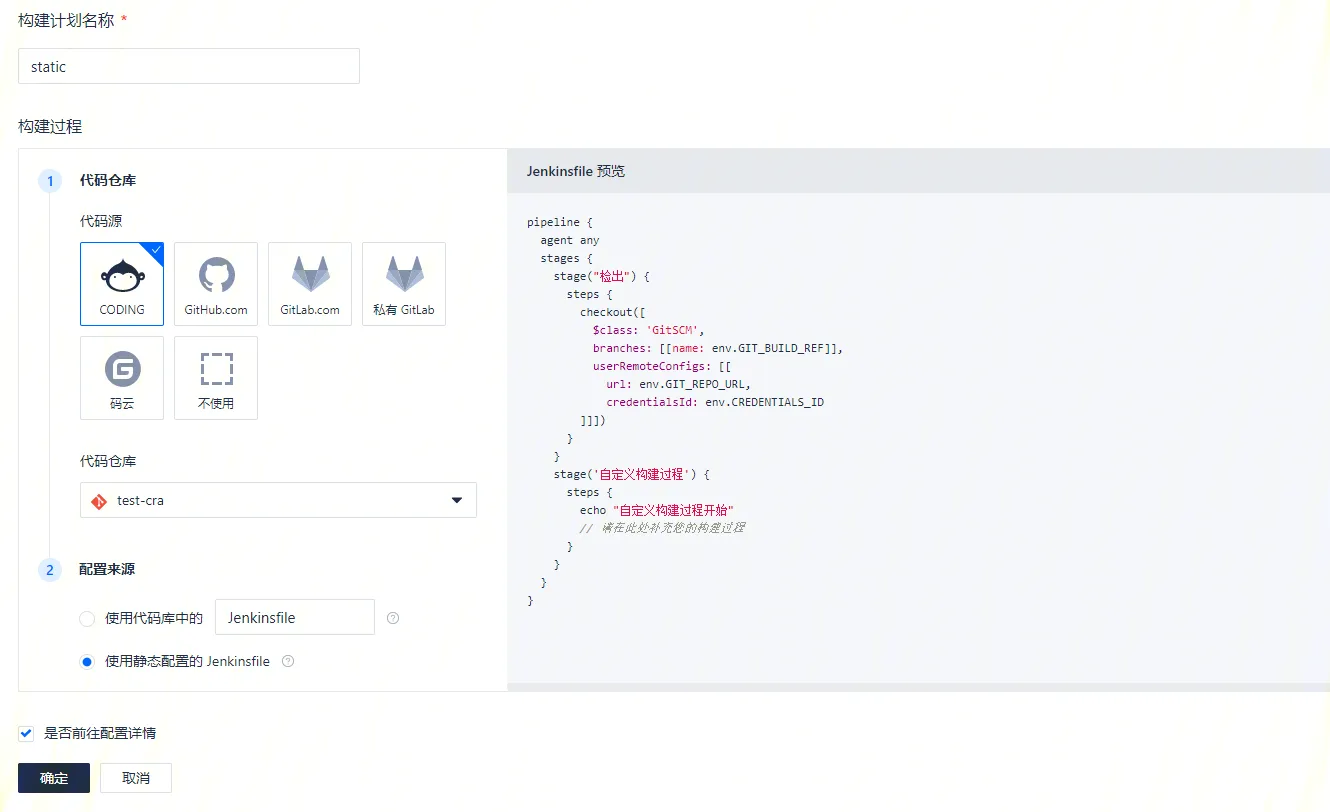Viewport: 1330px width, 812px height.
Task: Select the 使用静态配置的 Jenkinsfile radio button
Action: coord(87,662)
